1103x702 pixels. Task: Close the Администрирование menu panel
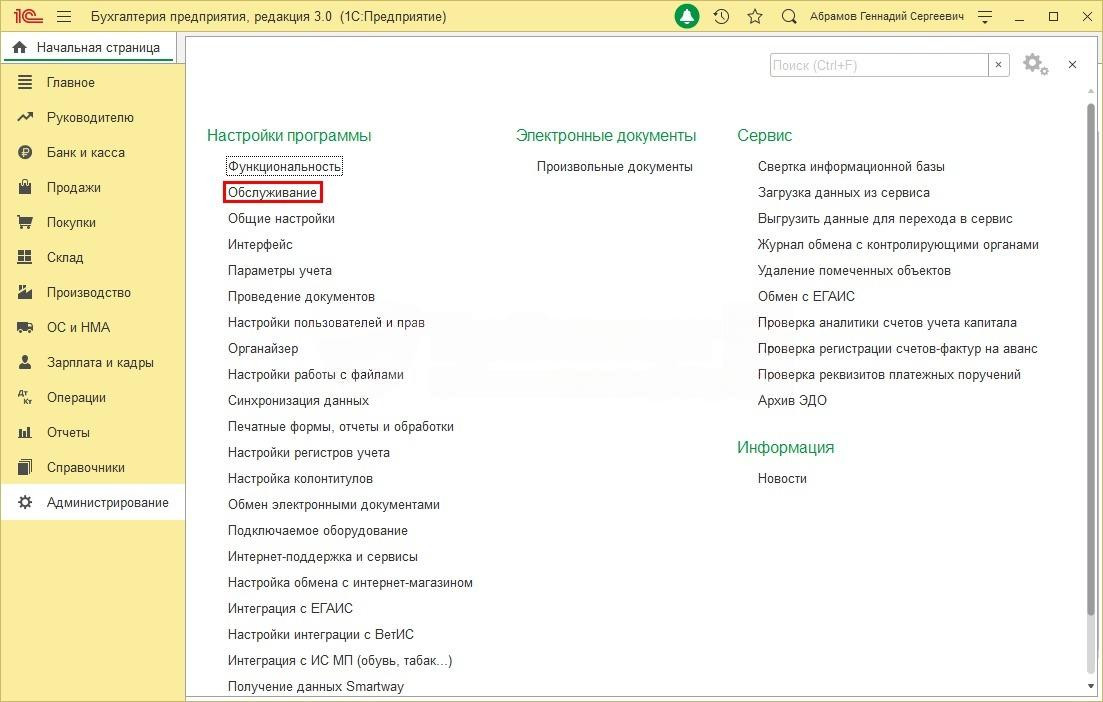tap(1072, 65)
